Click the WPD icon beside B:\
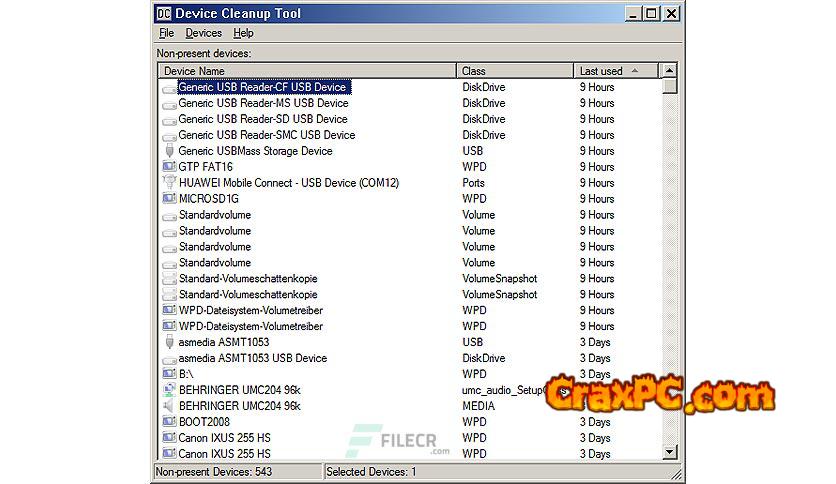The height and width of the screenshot is (484, 836). pyautogui.click(x=169, y=374)
